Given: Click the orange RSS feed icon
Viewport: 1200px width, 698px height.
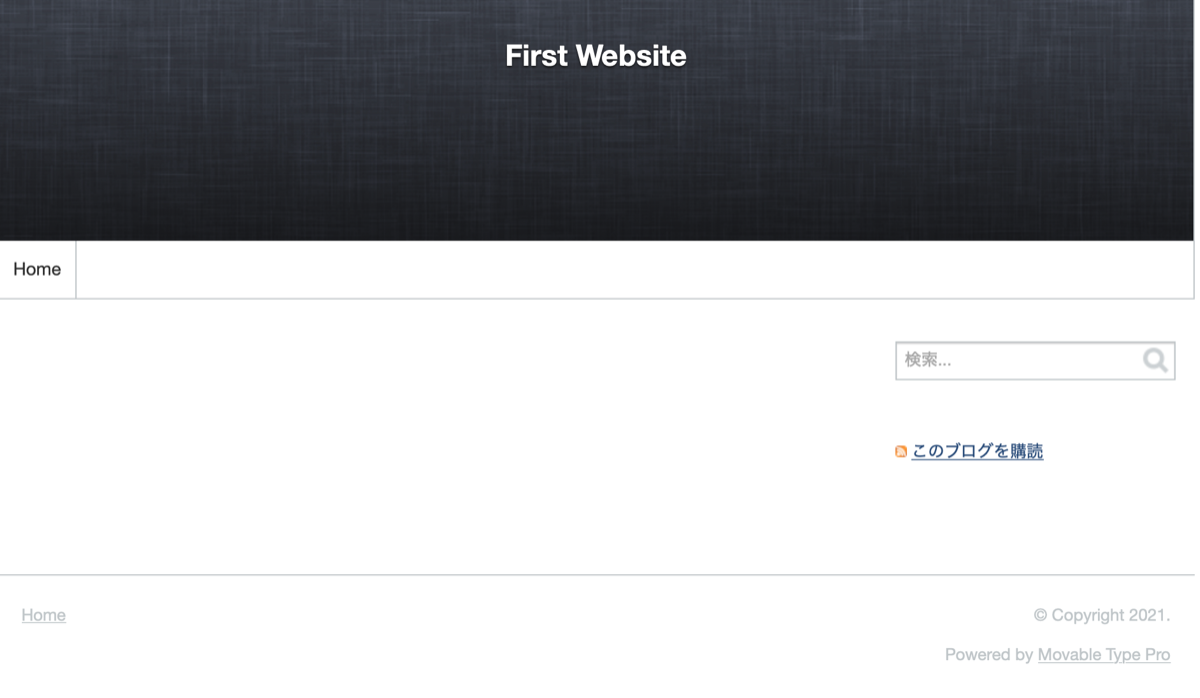Looking at the screenshot, I should [x=901, y=452].
